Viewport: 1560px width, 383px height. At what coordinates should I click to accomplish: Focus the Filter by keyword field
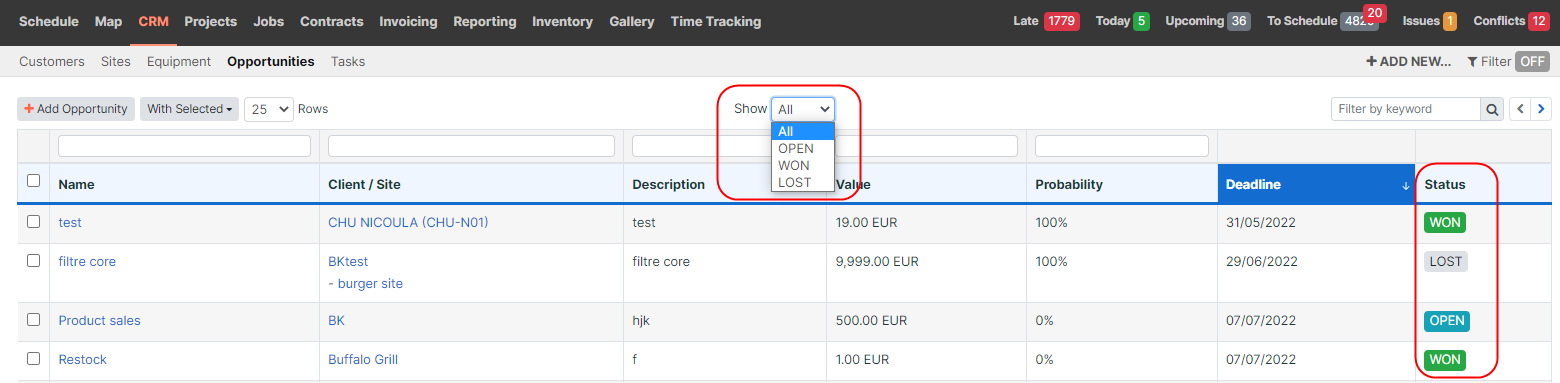[x=1406, y=109]
